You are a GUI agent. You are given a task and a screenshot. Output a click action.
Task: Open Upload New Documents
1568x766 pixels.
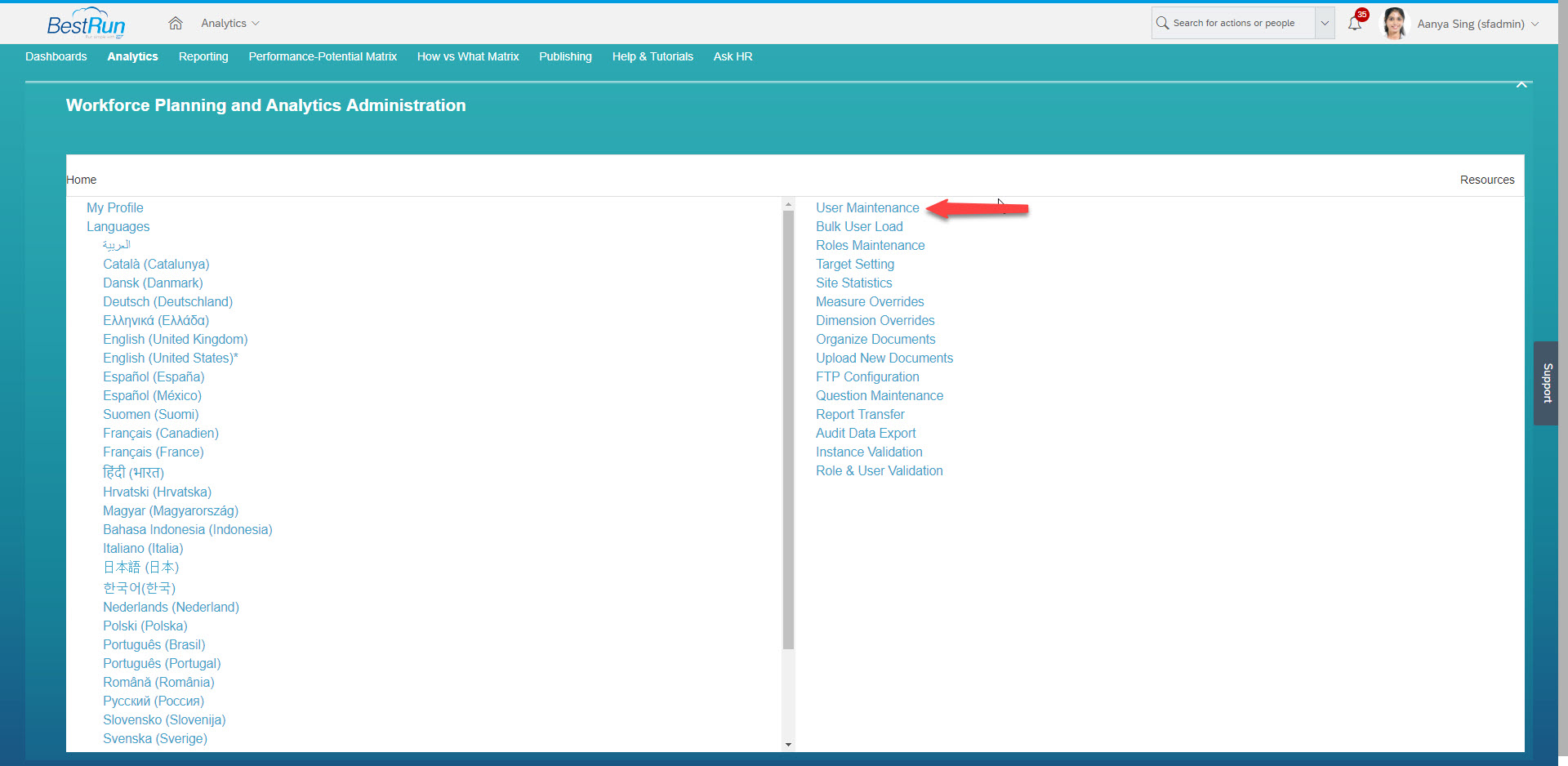pyautogui.click(x=884, y=358)
